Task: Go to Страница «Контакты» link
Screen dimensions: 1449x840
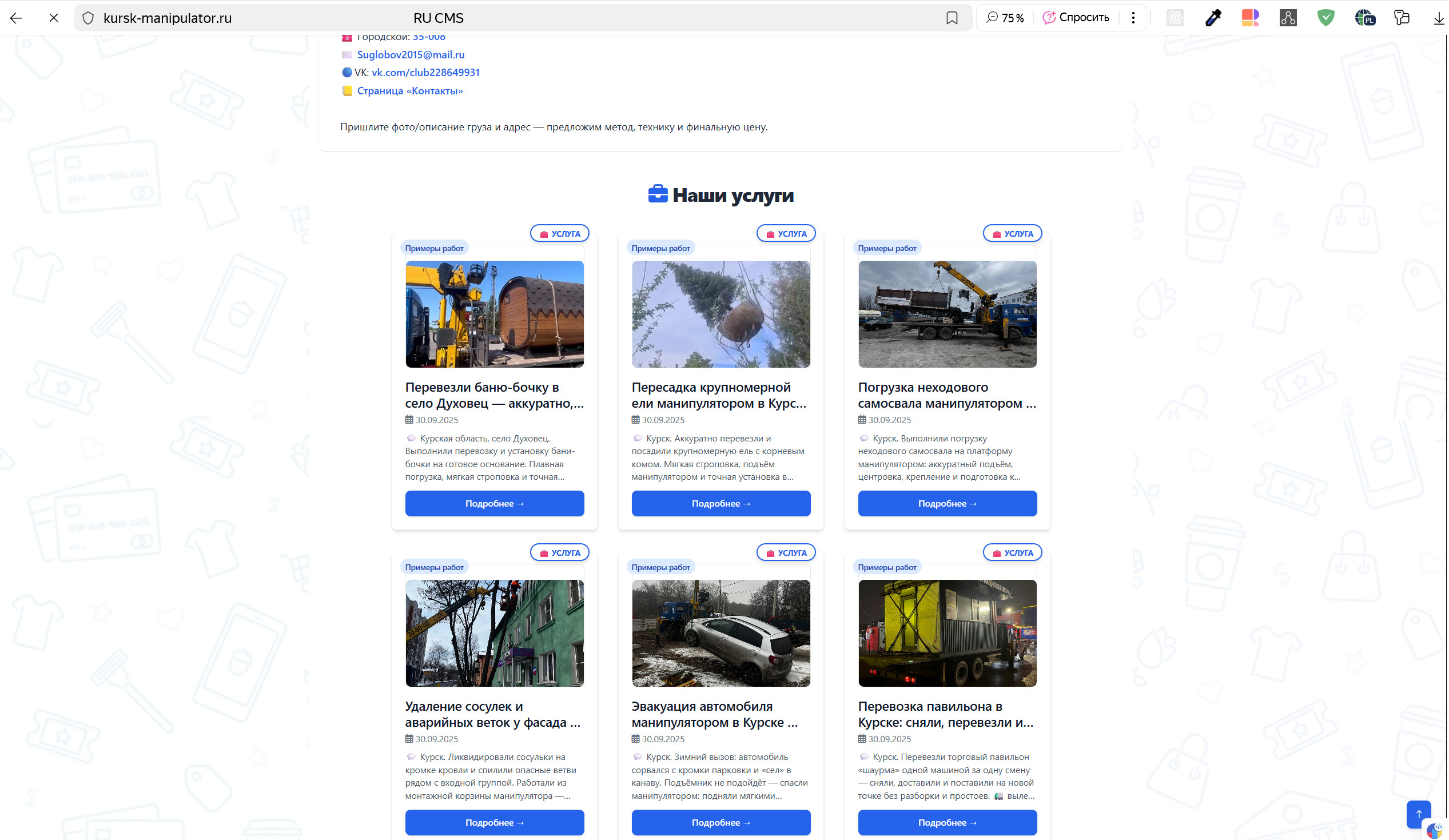Action: [x=409, y=91]
